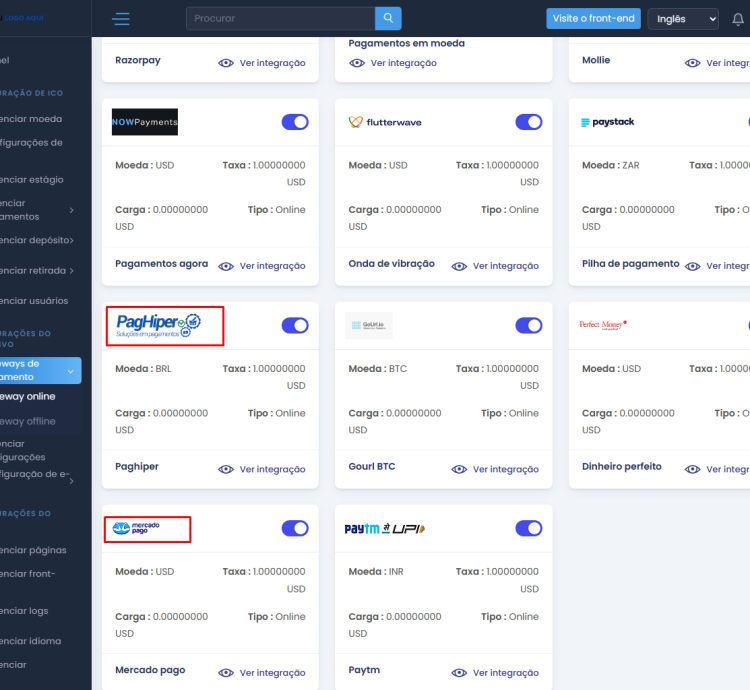Select gateway offline submenu item
The width and height of the screenshot is (750, 690).
click(x=28, y=421)
